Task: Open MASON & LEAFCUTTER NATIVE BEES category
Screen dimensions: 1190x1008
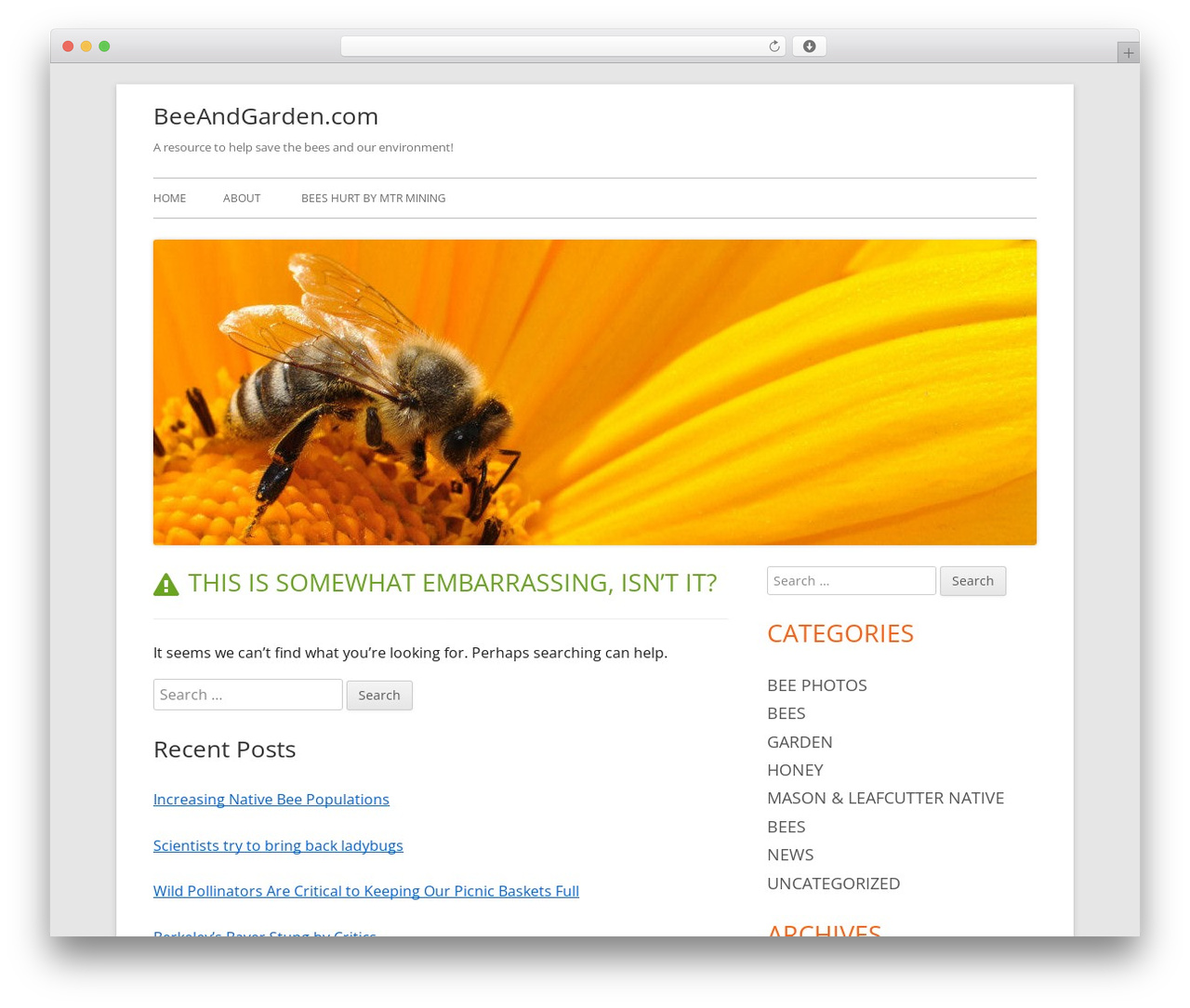Action: click(885, 812)
